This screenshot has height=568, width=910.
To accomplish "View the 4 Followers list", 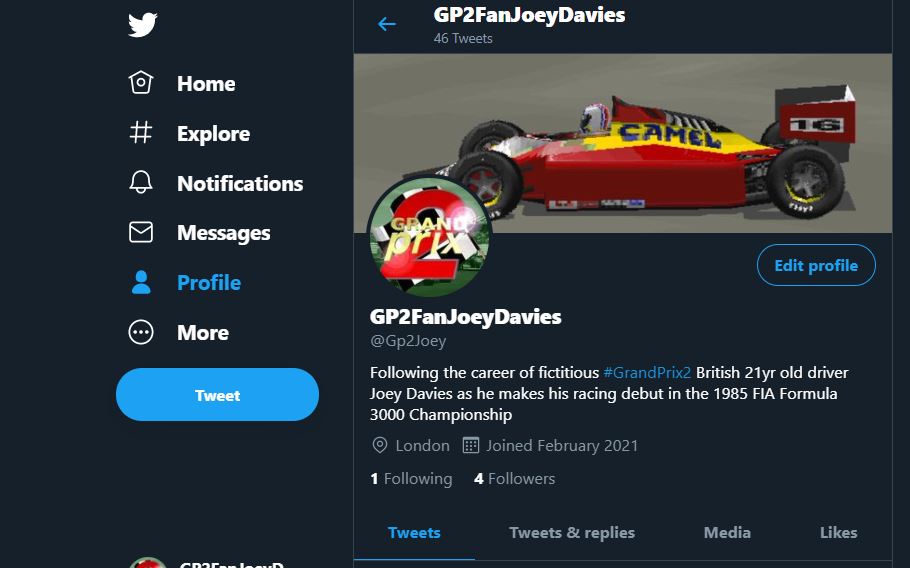I will pyautogui.click(x=514, y=479).
